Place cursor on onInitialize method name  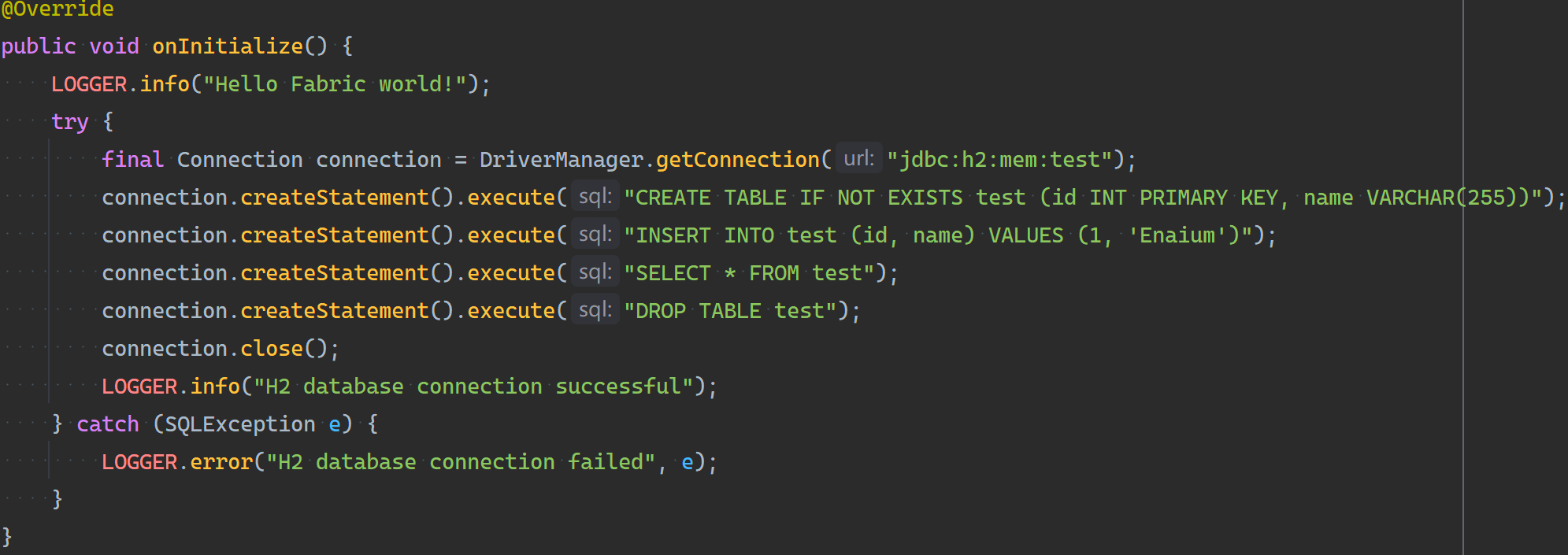click(228, 46)
